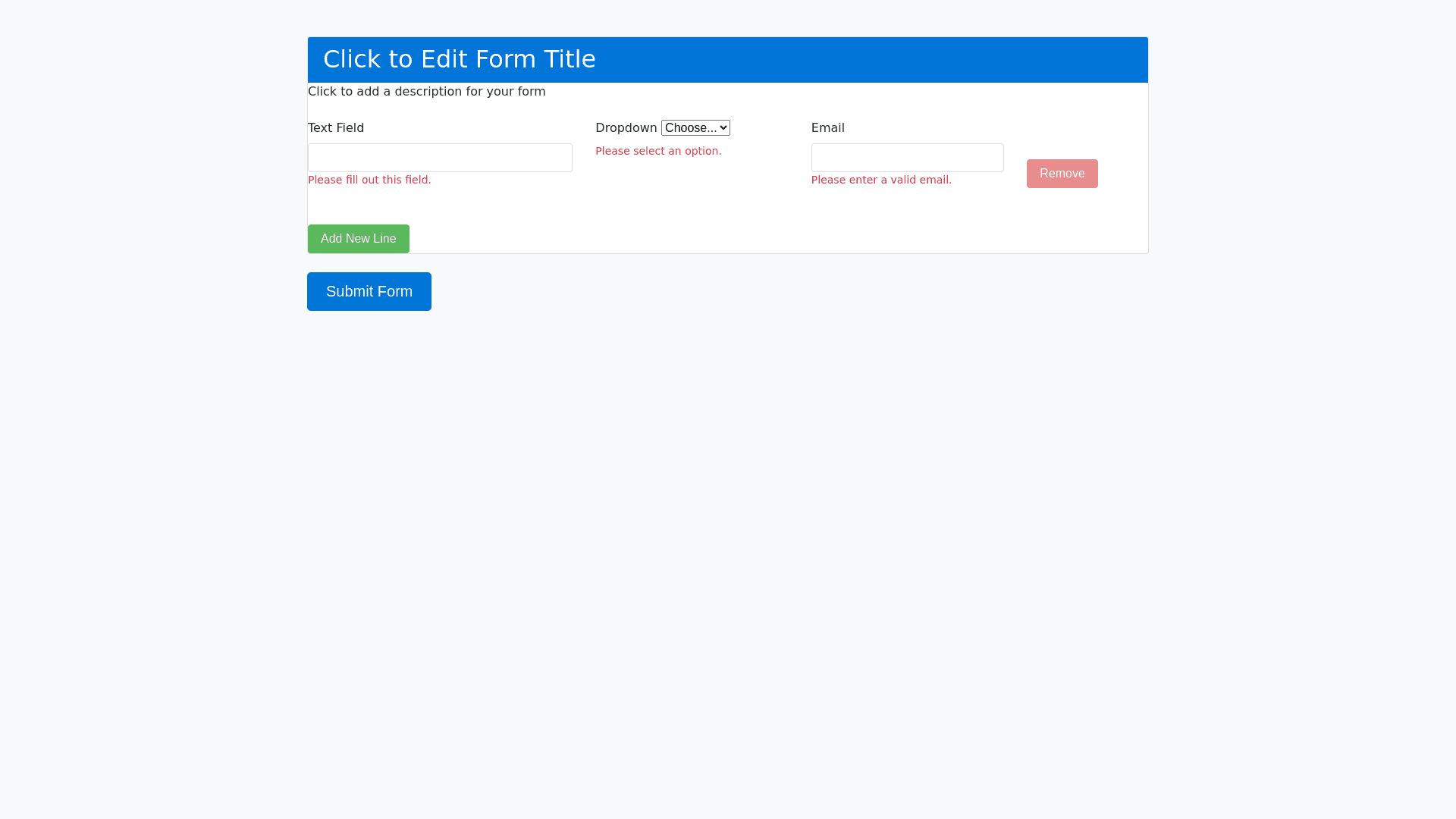Viewport: 1456px width, 819px height.
Task: Focus the Email input box
Action: coord(907,158)
